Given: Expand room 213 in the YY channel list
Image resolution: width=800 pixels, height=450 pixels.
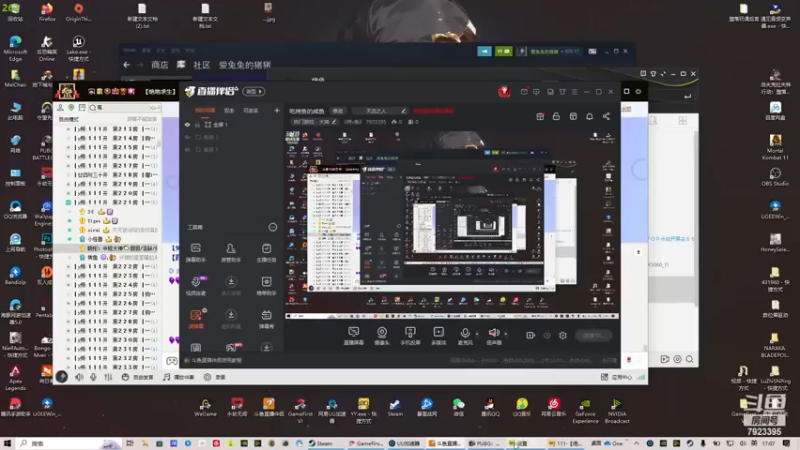Looking at the screenshot, I should click(x=68, y=129).
